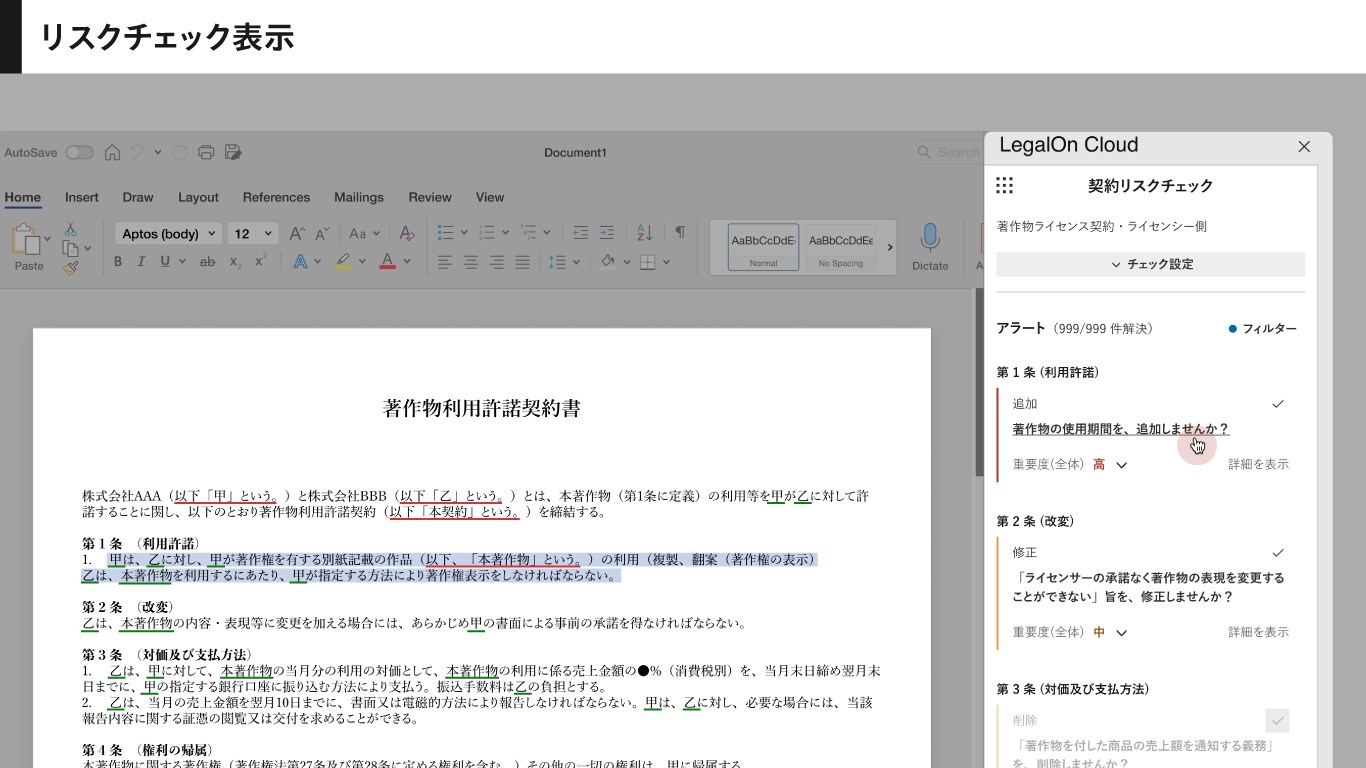The width and height of the screenshot is (1366, 768).
Task: Click the Home icon in Word's title bar
Action: point(112,153)
